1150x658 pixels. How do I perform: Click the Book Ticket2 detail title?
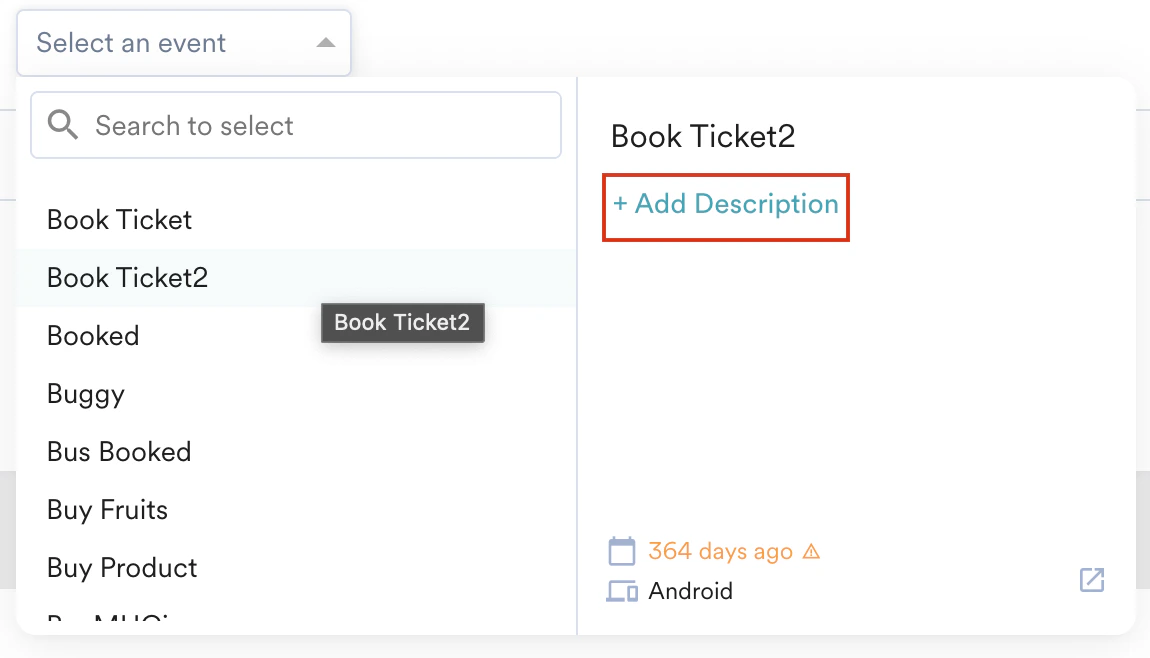click(703, 136)
